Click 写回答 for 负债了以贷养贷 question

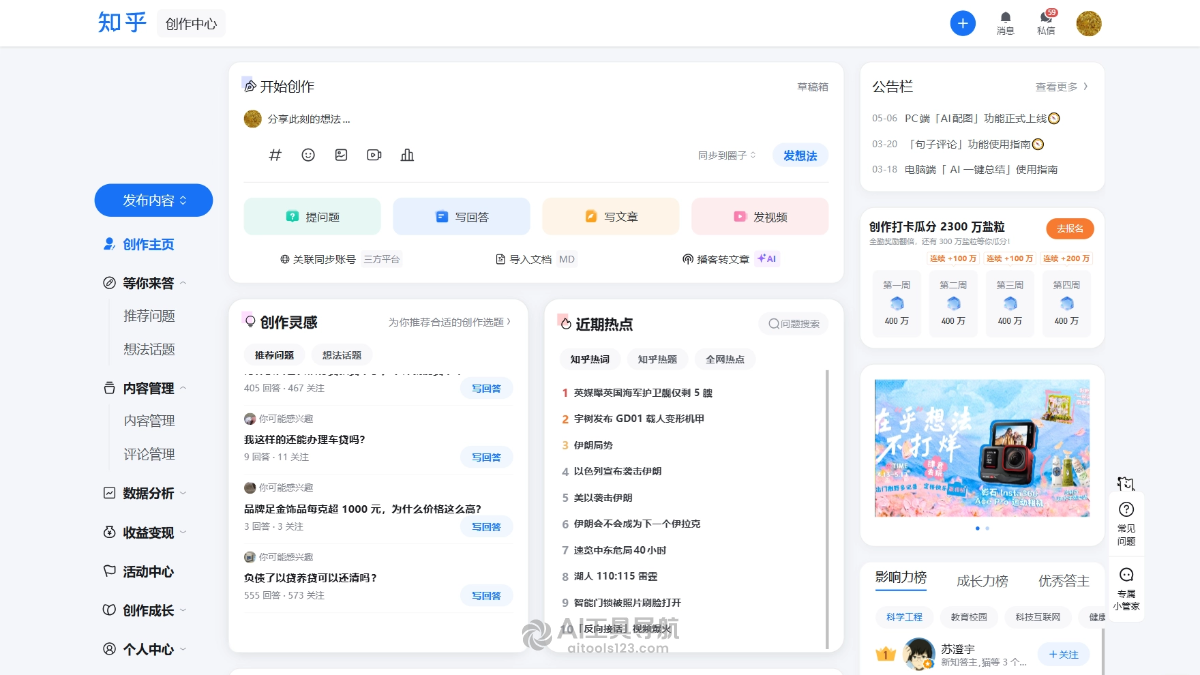[x=486, y=595]
